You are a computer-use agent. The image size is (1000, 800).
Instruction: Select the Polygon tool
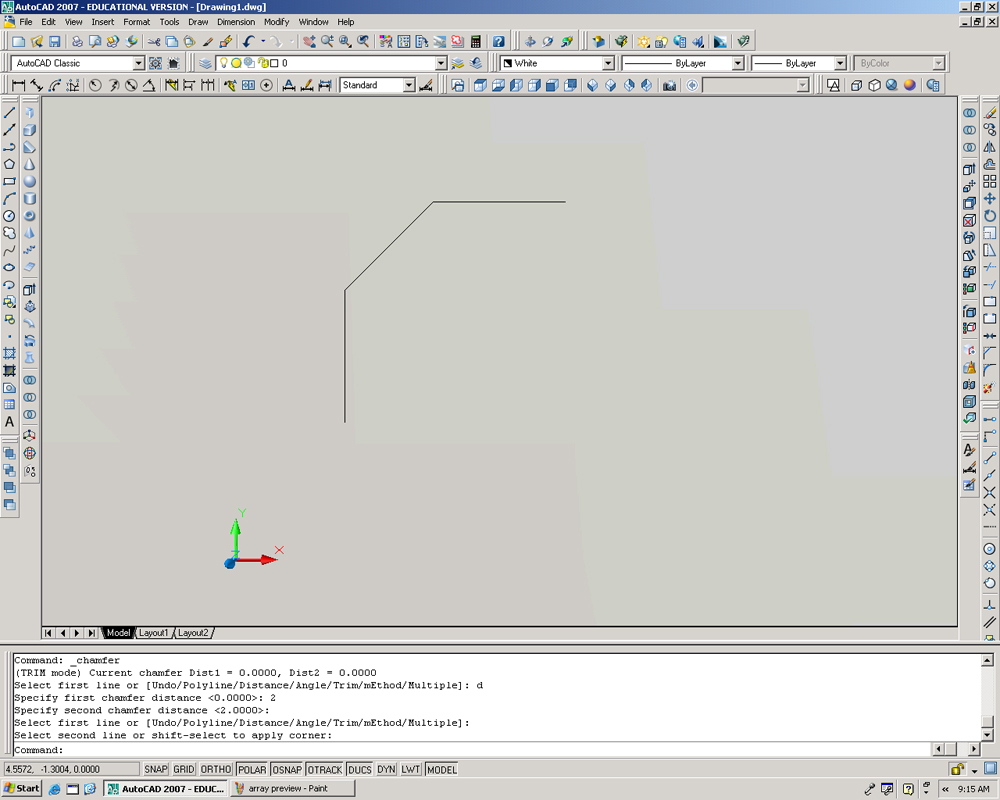pos(10,165)
